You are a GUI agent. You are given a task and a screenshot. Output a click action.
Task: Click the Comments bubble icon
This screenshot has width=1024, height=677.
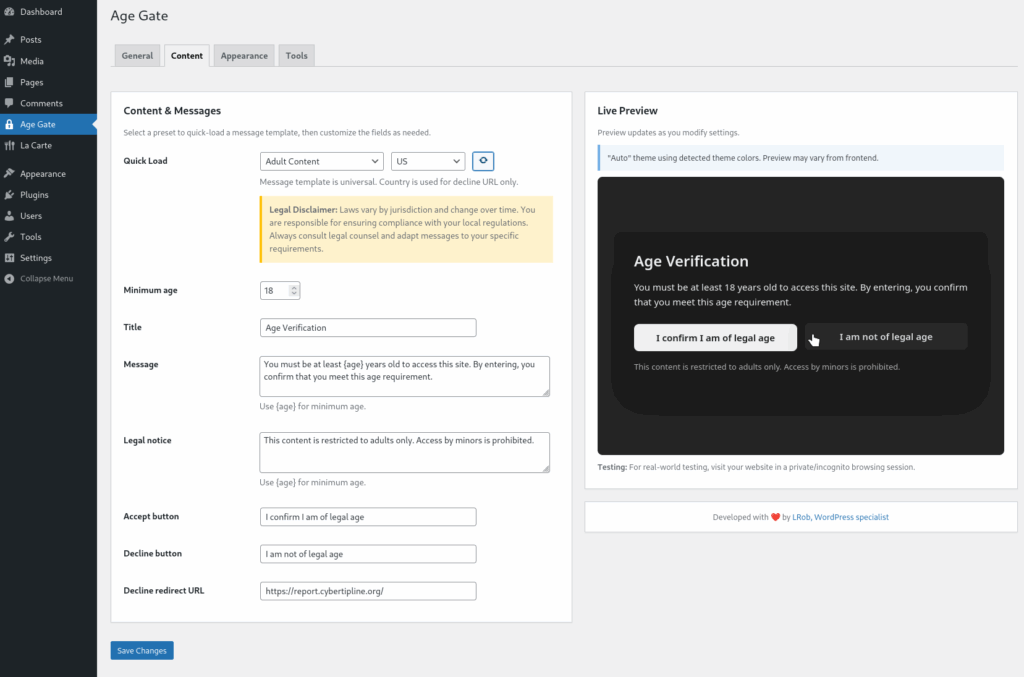click(x=9, y=103)
